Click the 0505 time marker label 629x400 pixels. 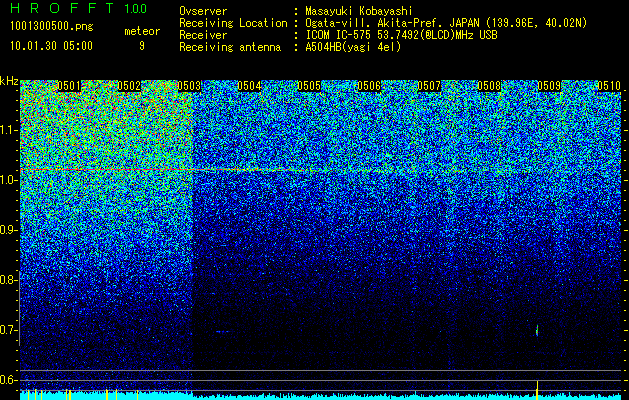pyautogui.click(x=309, y=86)
